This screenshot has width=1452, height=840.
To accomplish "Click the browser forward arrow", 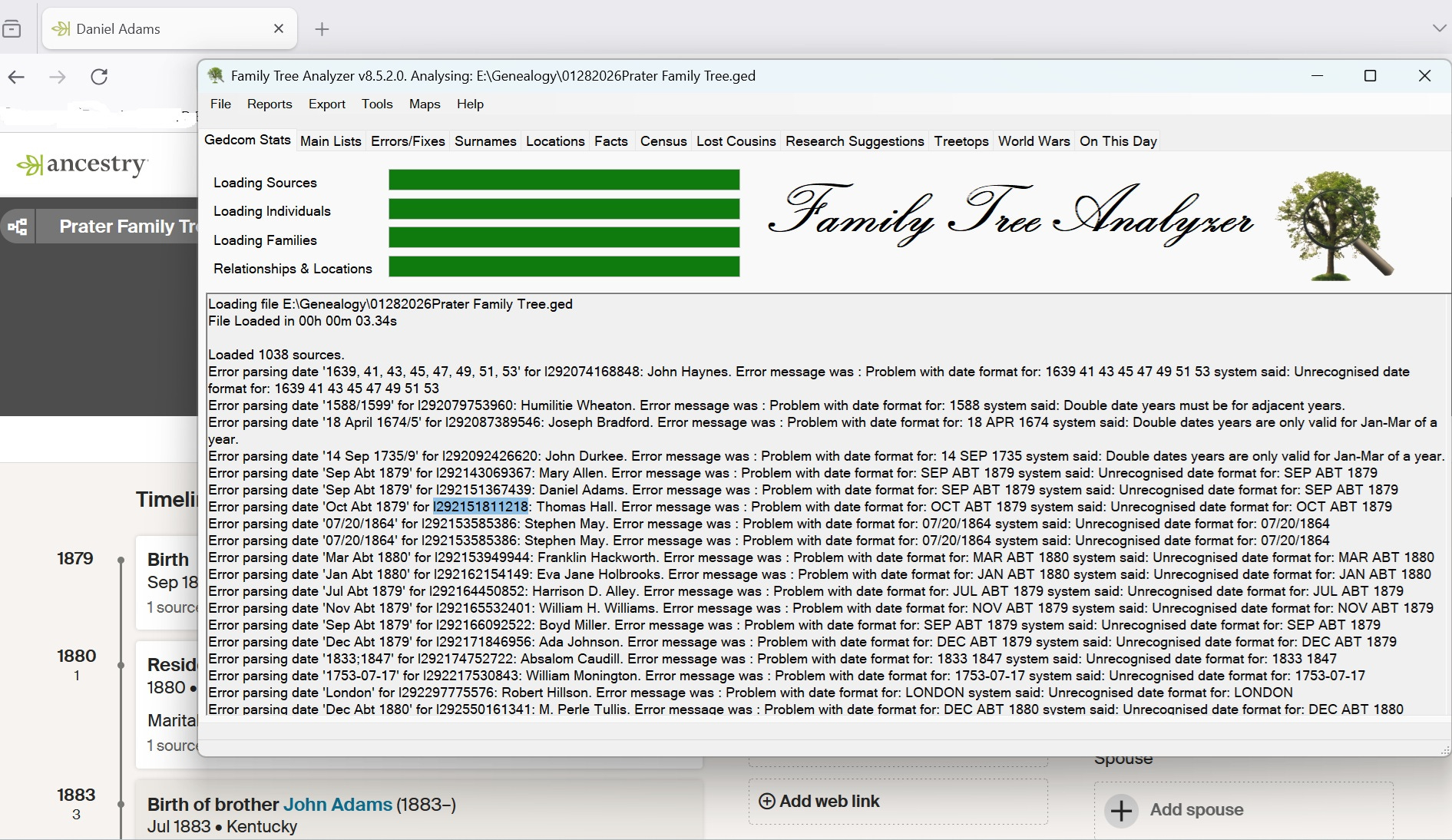I will (x=58, y=77).
